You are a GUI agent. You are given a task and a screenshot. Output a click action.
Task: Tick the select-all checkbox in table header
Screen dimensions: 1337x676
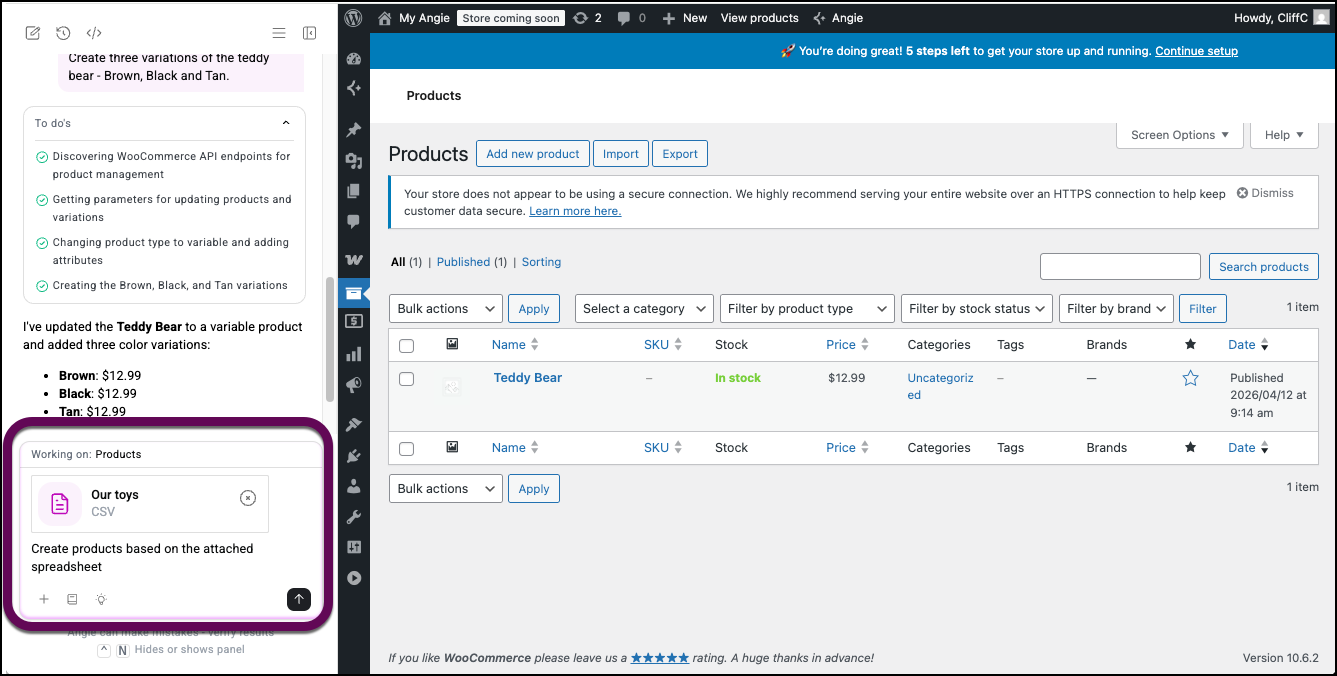click(x=406, y=345)
